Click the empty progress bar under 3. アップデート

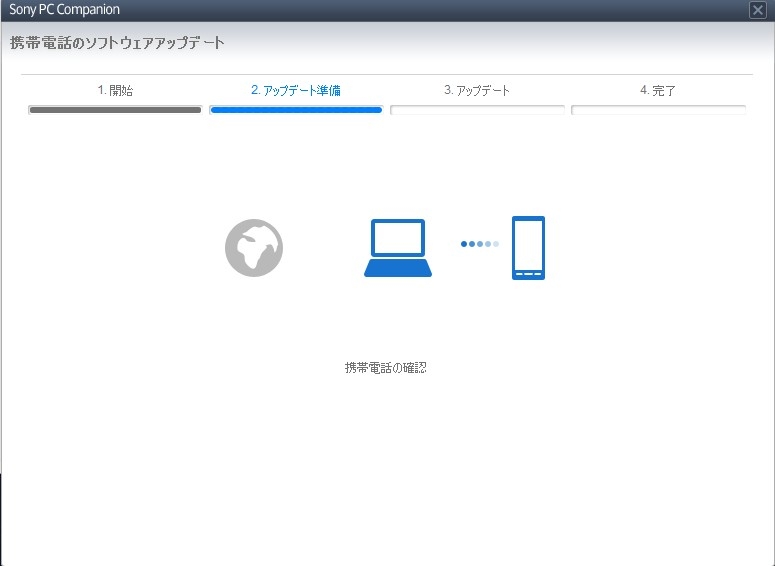click(x=477, y=110)
